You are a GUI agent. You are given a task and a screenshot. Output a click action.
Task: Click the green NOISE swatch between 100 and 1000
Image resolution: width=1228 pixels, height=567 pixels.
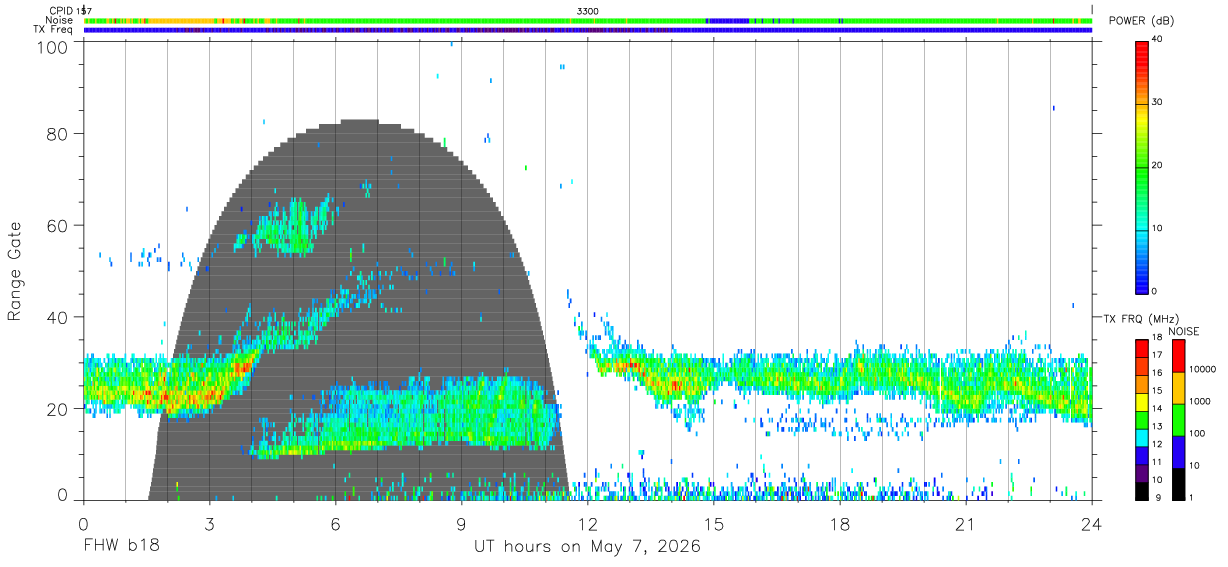[x=1179, y=419]
